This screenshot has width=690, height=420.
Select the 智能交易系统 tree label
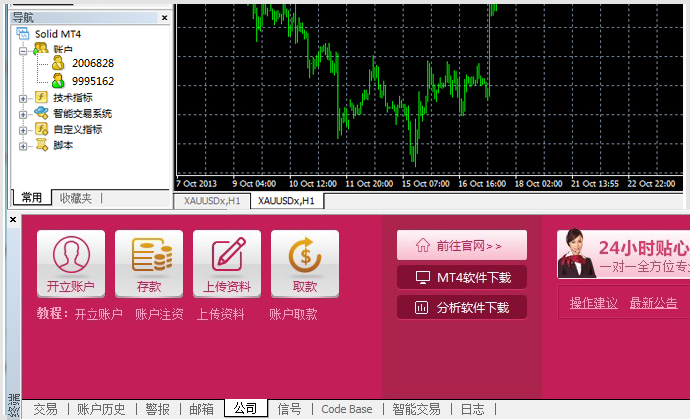tap(82, 114)
